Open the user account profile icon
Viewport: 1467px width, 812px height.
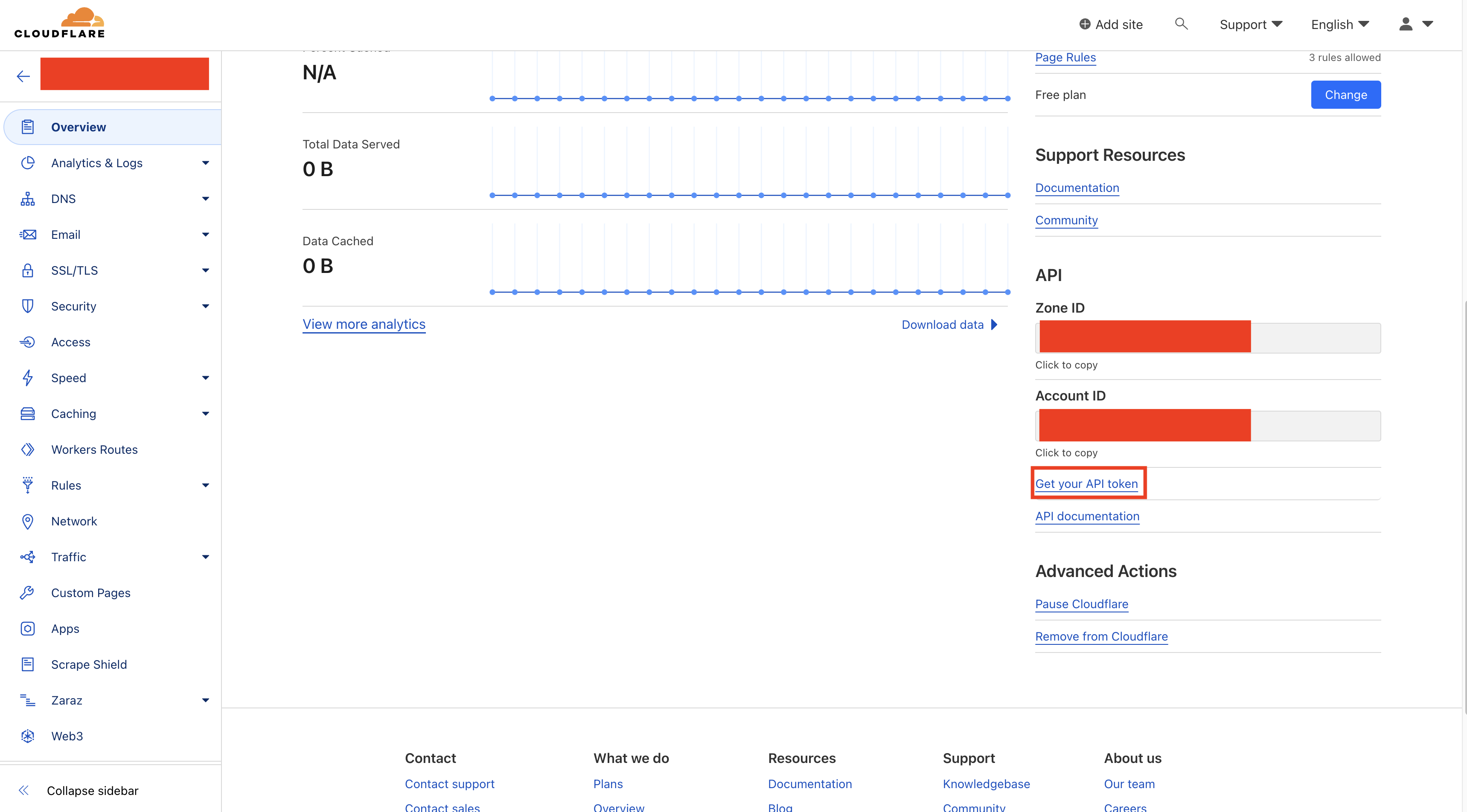[x=1406, y=24]
